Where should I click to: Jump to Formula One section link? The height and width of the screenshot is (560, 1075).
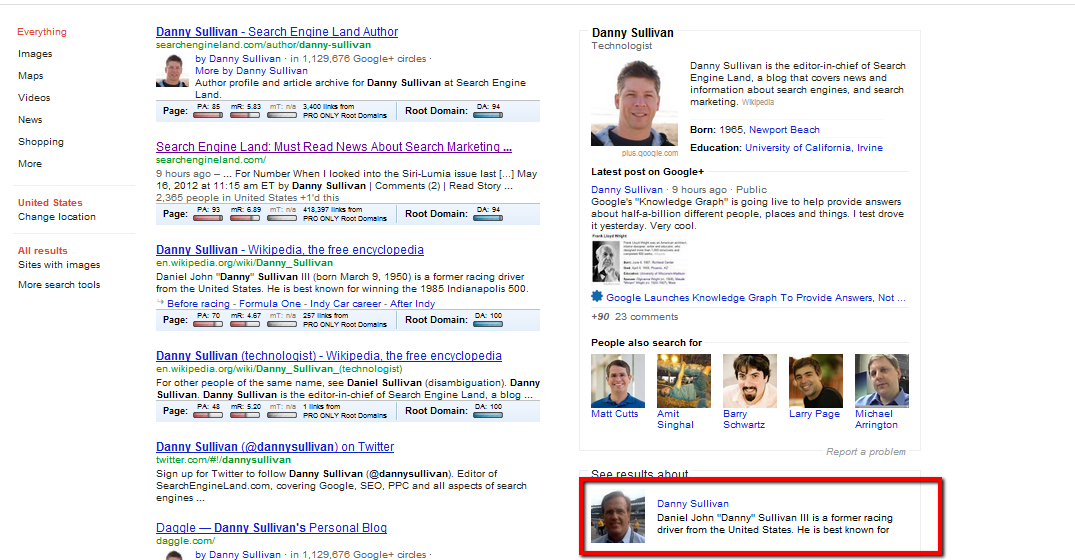[270, 304]
